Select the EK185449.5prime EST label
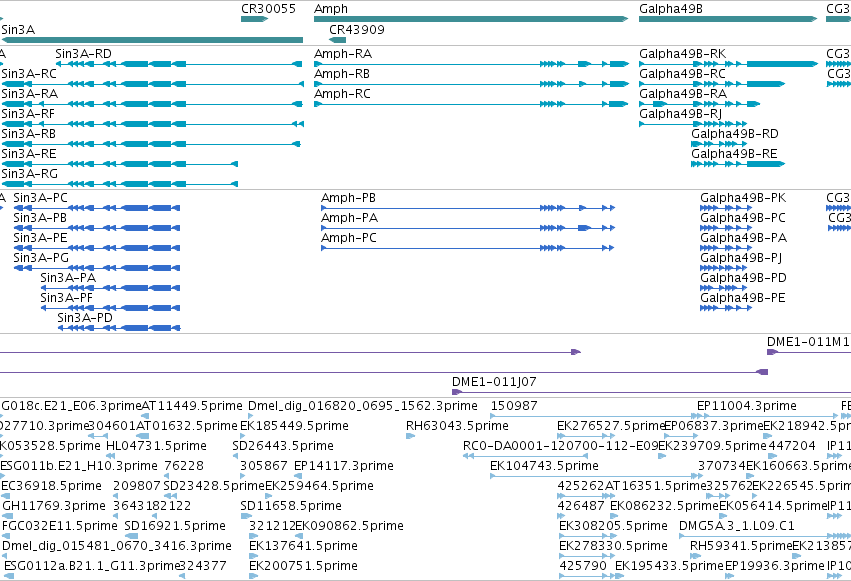This screenshot has width=851, height=581. click(294, 426)
